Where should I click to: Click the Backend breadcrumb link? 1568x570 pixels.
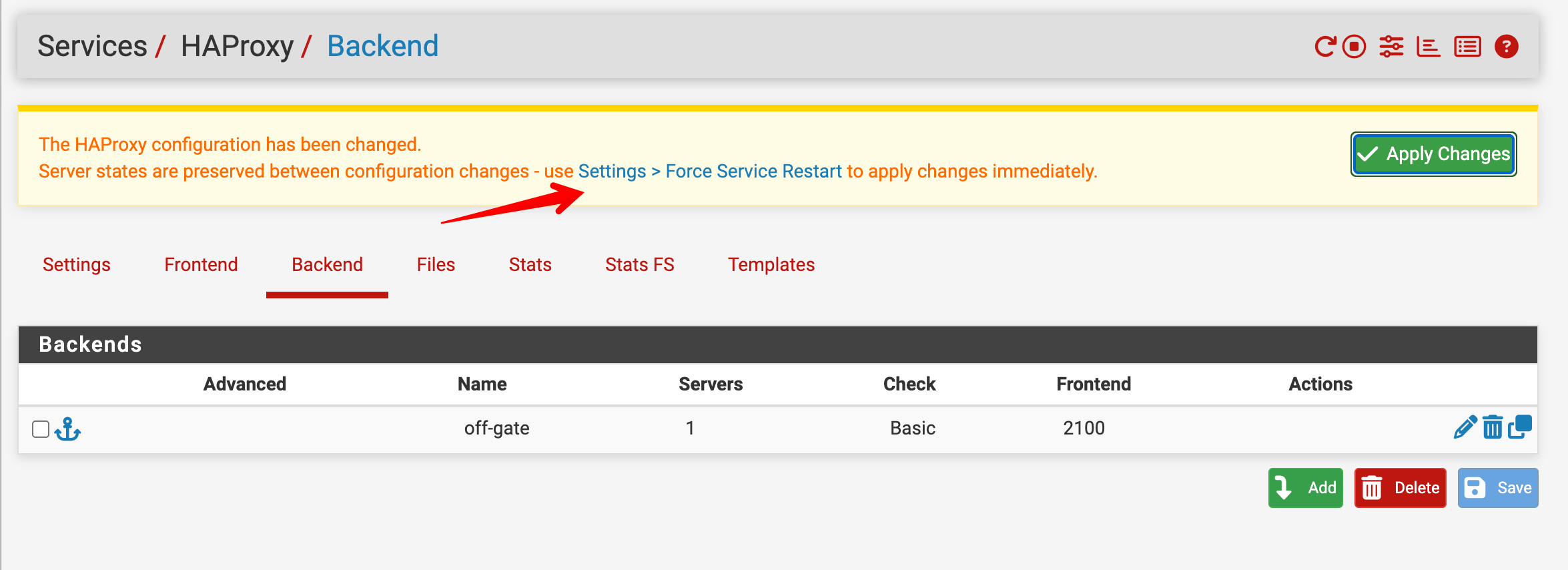[x=382, y=46]
